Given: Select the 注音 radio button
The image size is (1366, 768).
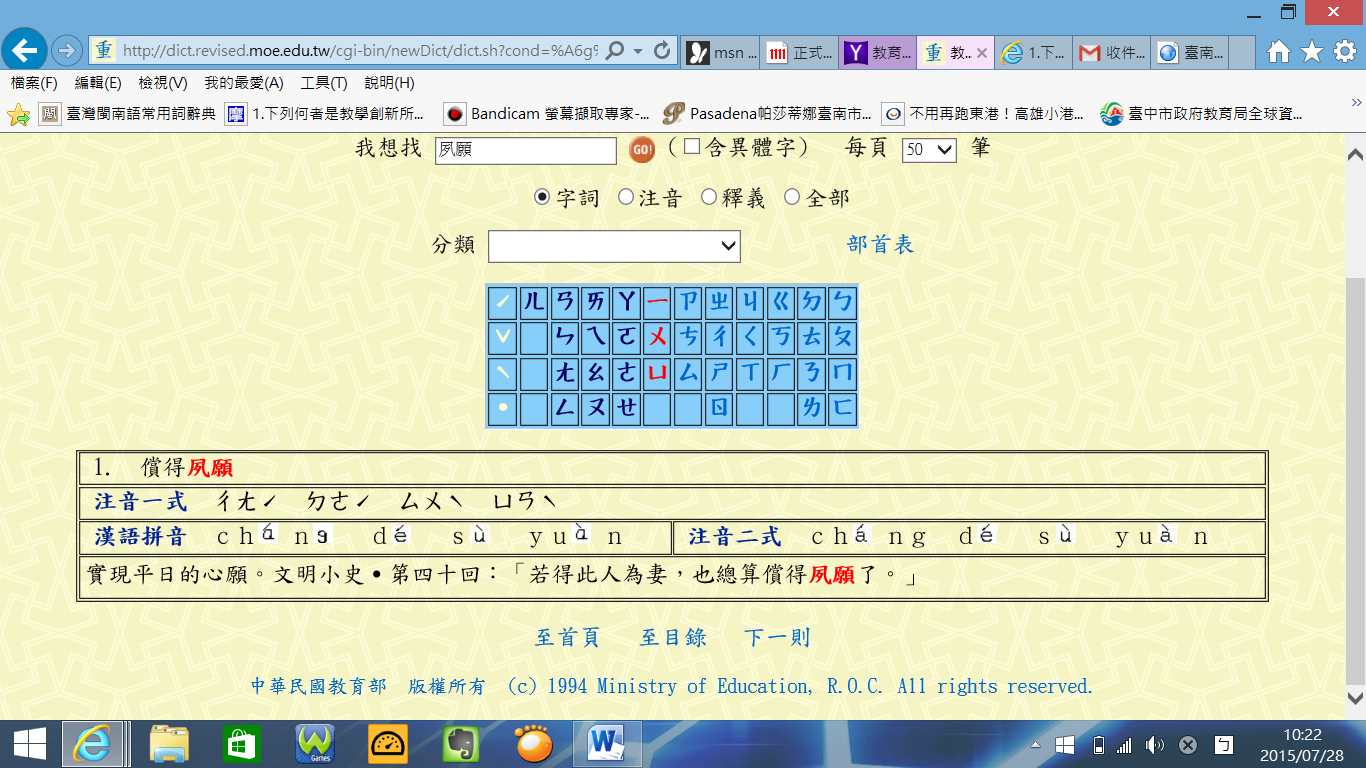Looking at the screenshot, I should (x=626, y=197).
